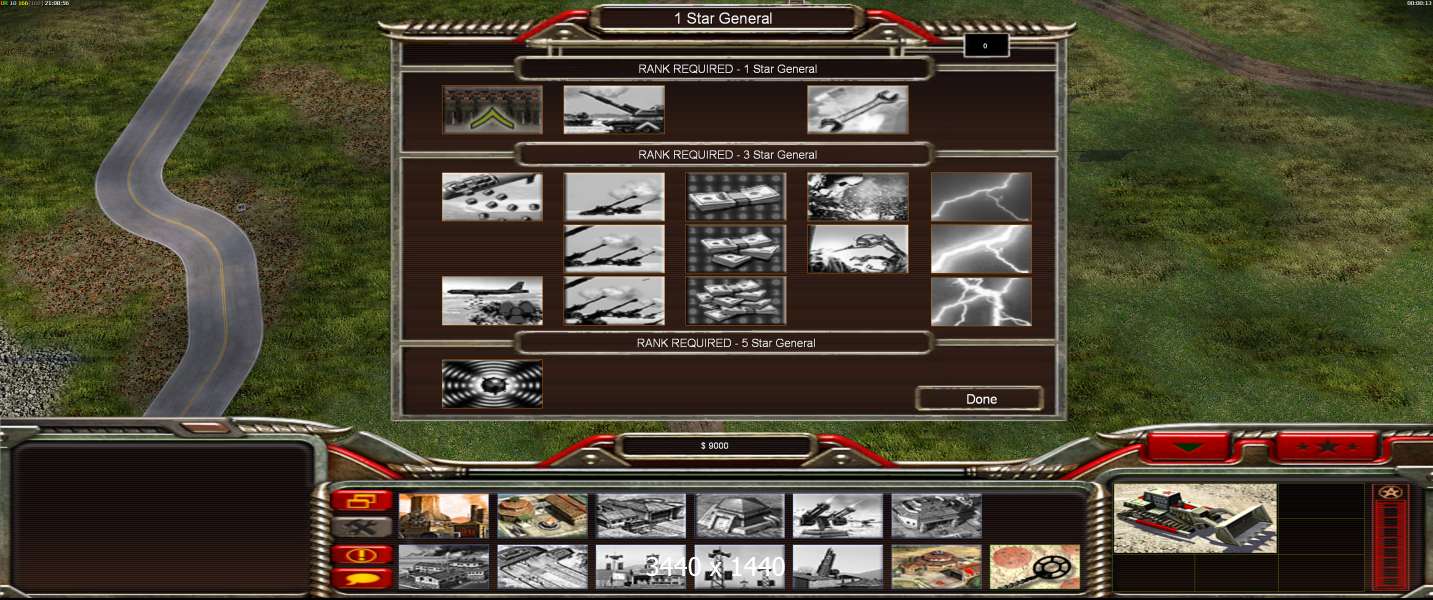This screenshot has height=600, width=1433.
Task: Click the $ 9000 money display
Action: 714,446
